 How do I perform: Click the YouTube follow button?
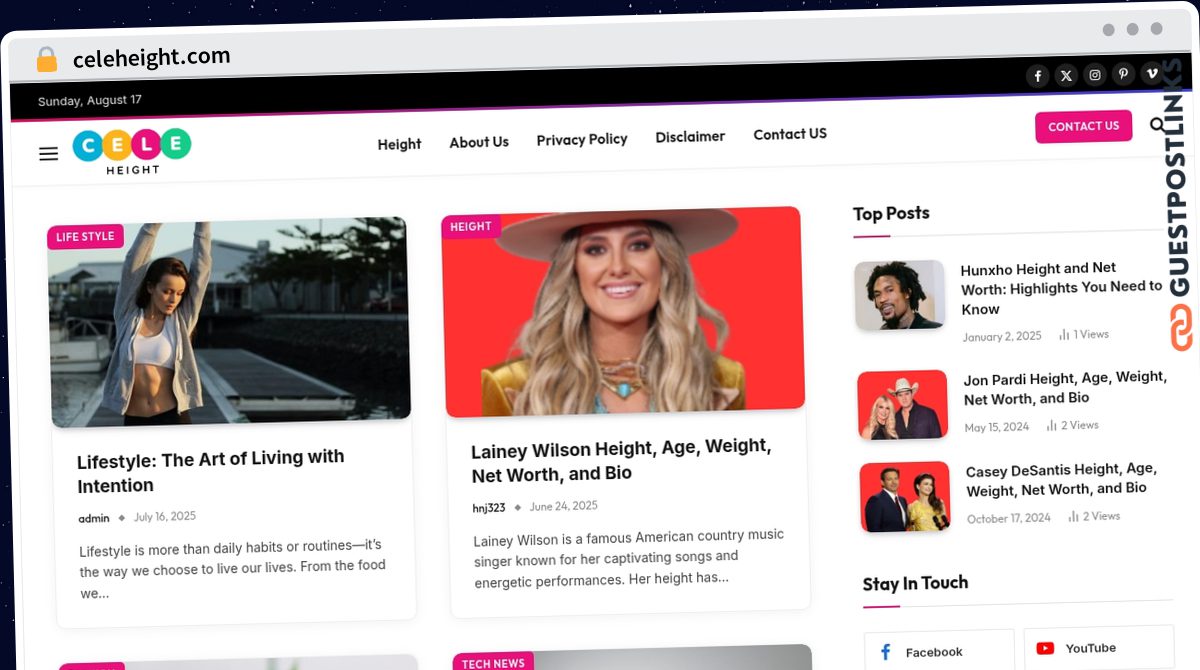click(1099, 647)
